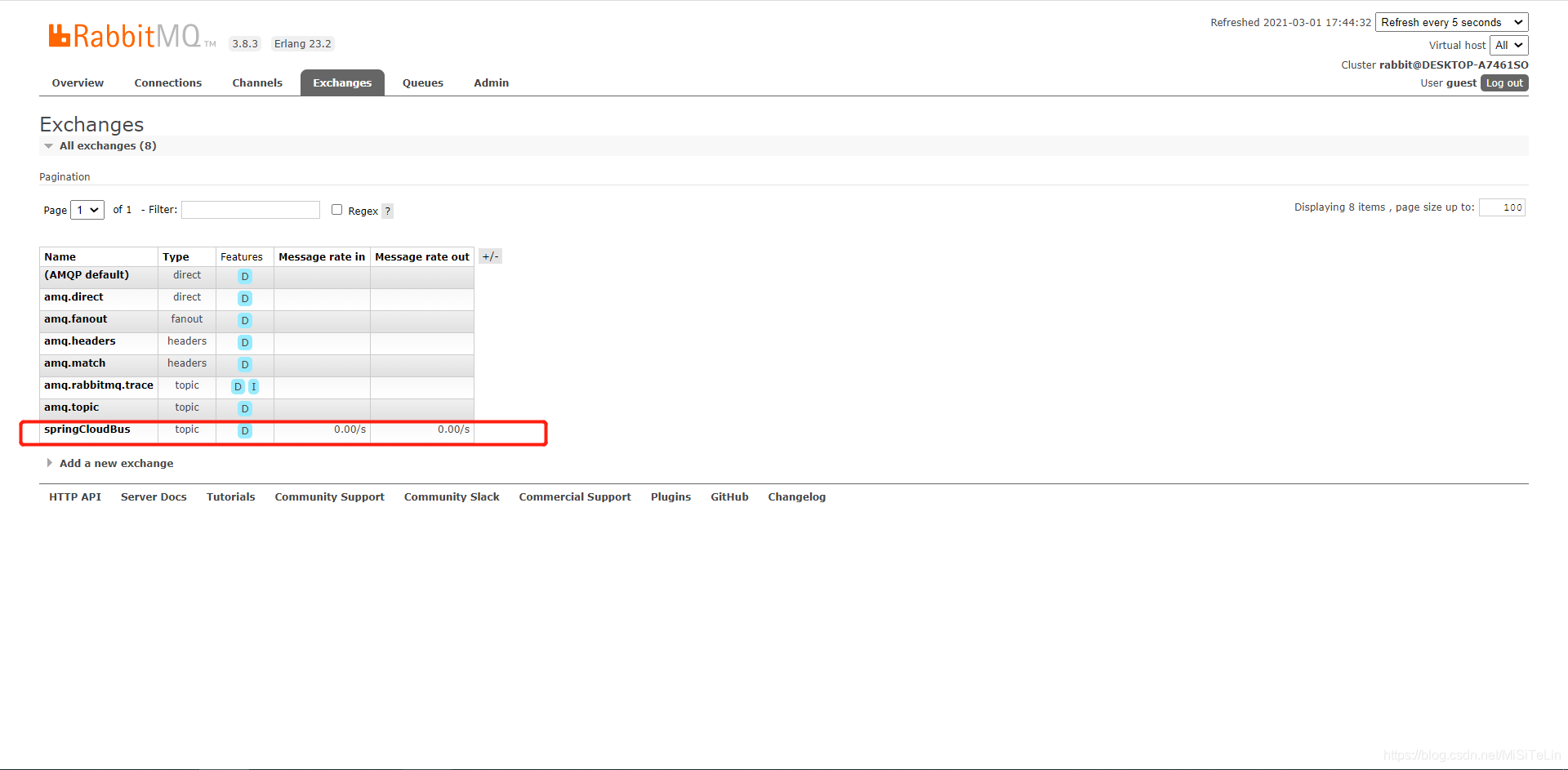Open the Changelog link

796,496
